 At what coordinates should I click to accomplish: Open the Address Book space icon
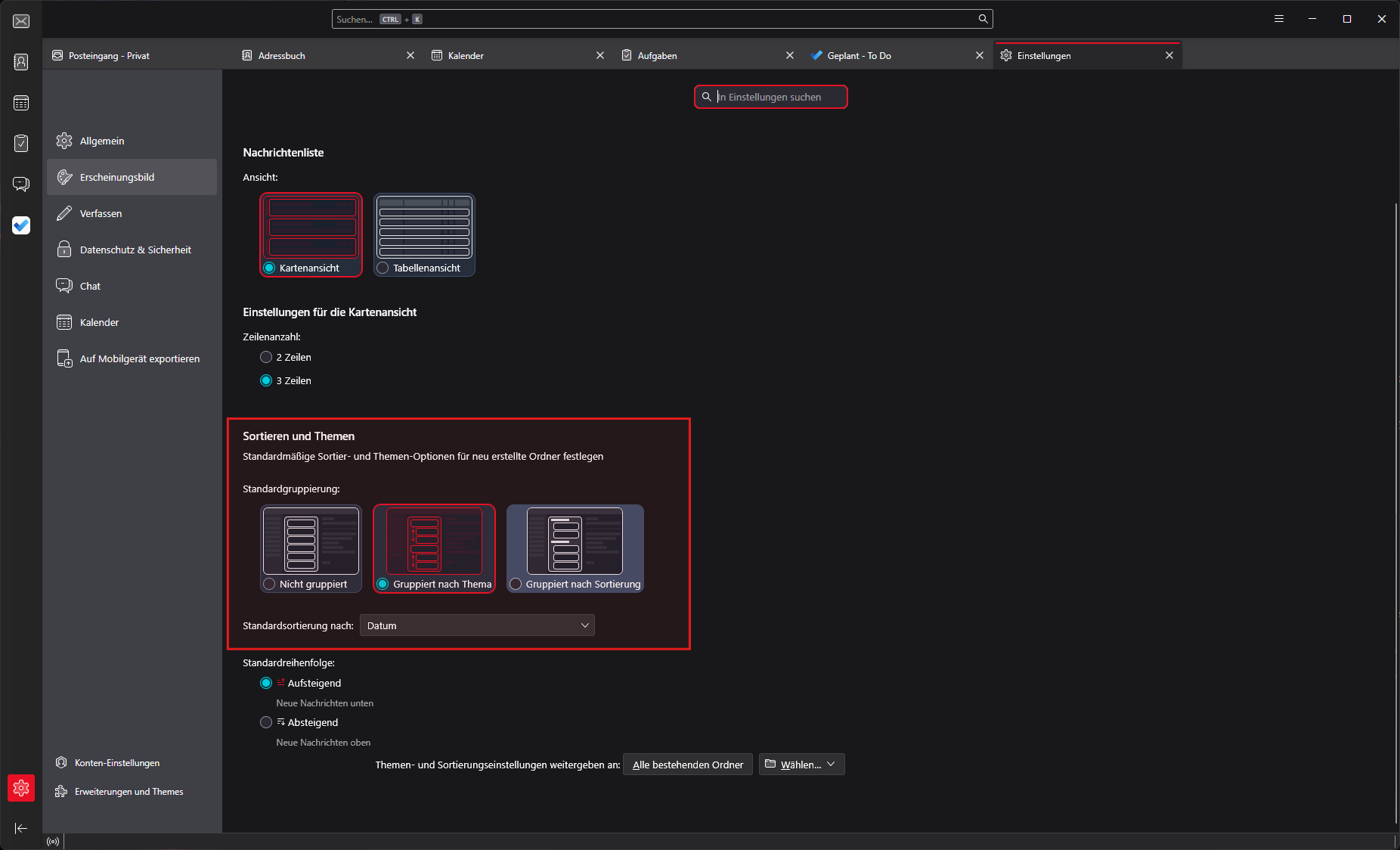pyautogui.click(x=21, y=62)
